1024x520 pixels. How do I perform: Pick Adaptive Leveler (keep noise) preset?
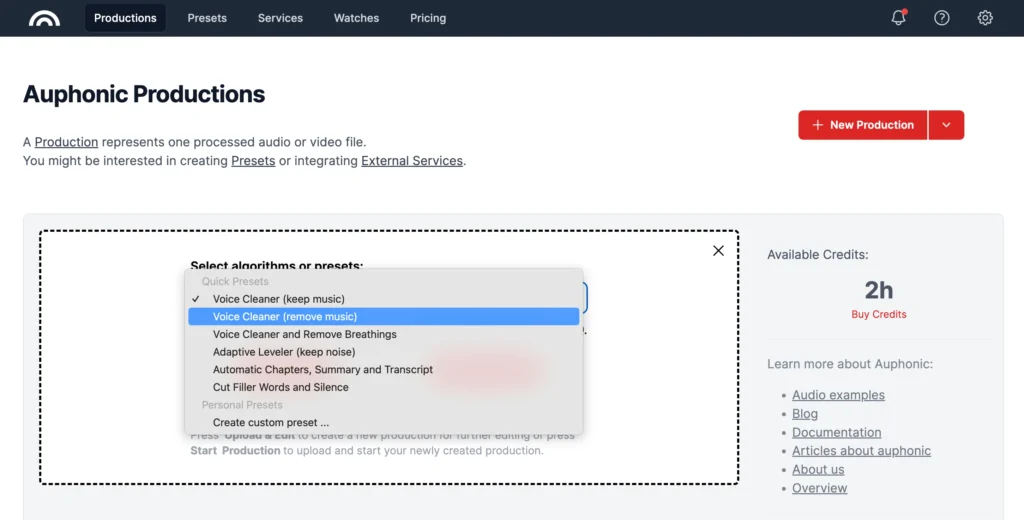283,352
